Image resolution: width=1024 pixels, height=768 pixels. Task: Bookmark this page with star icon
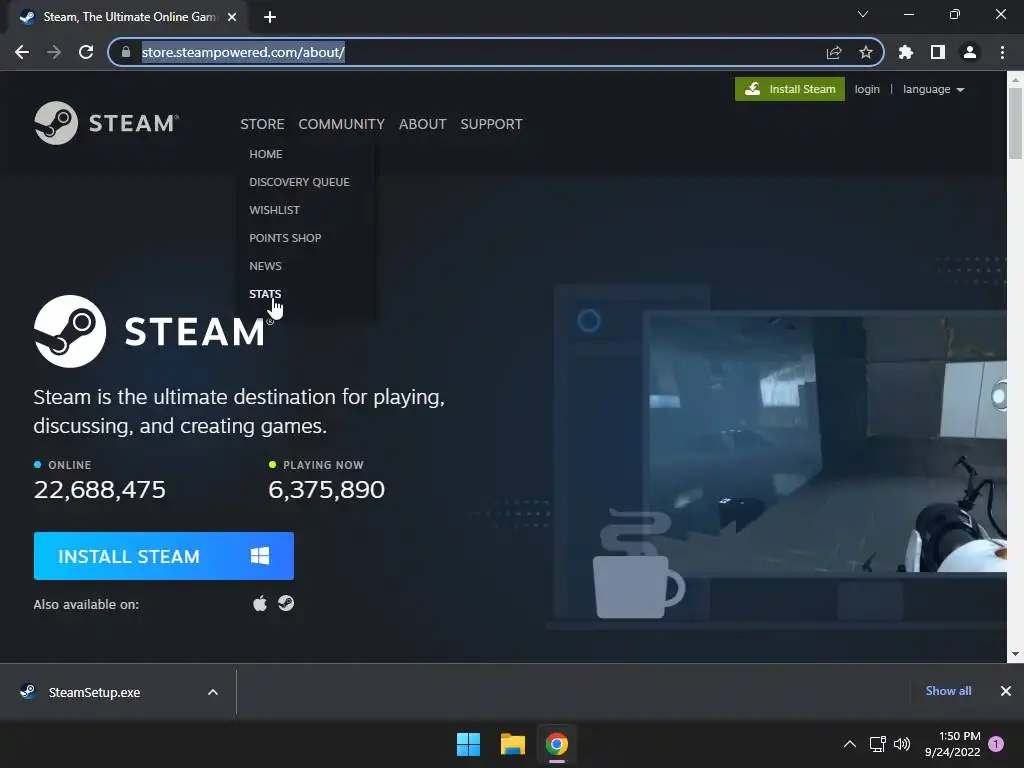click(865, 52)
